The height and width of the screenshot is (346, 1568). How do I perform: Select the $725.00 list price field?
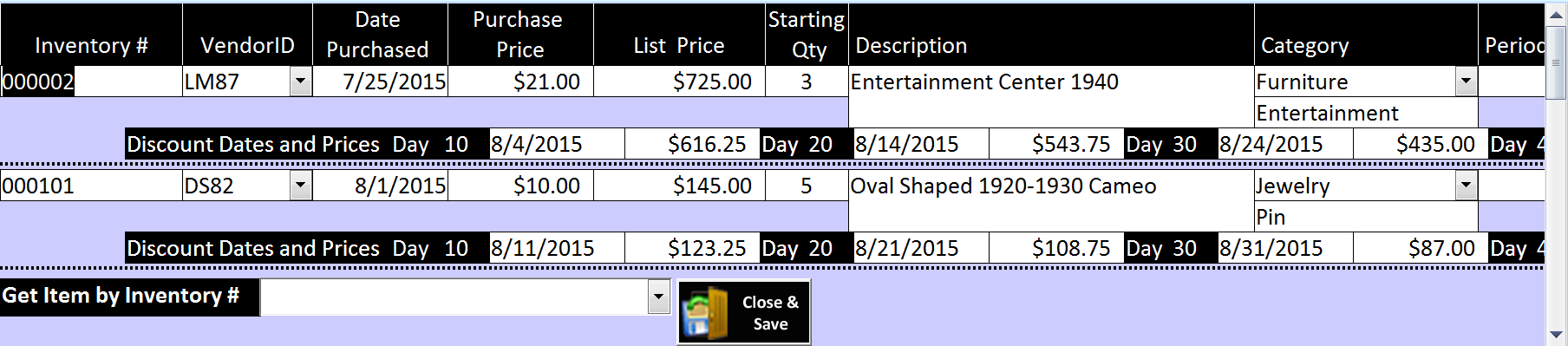pyautogui.click(x=679, y=82)
